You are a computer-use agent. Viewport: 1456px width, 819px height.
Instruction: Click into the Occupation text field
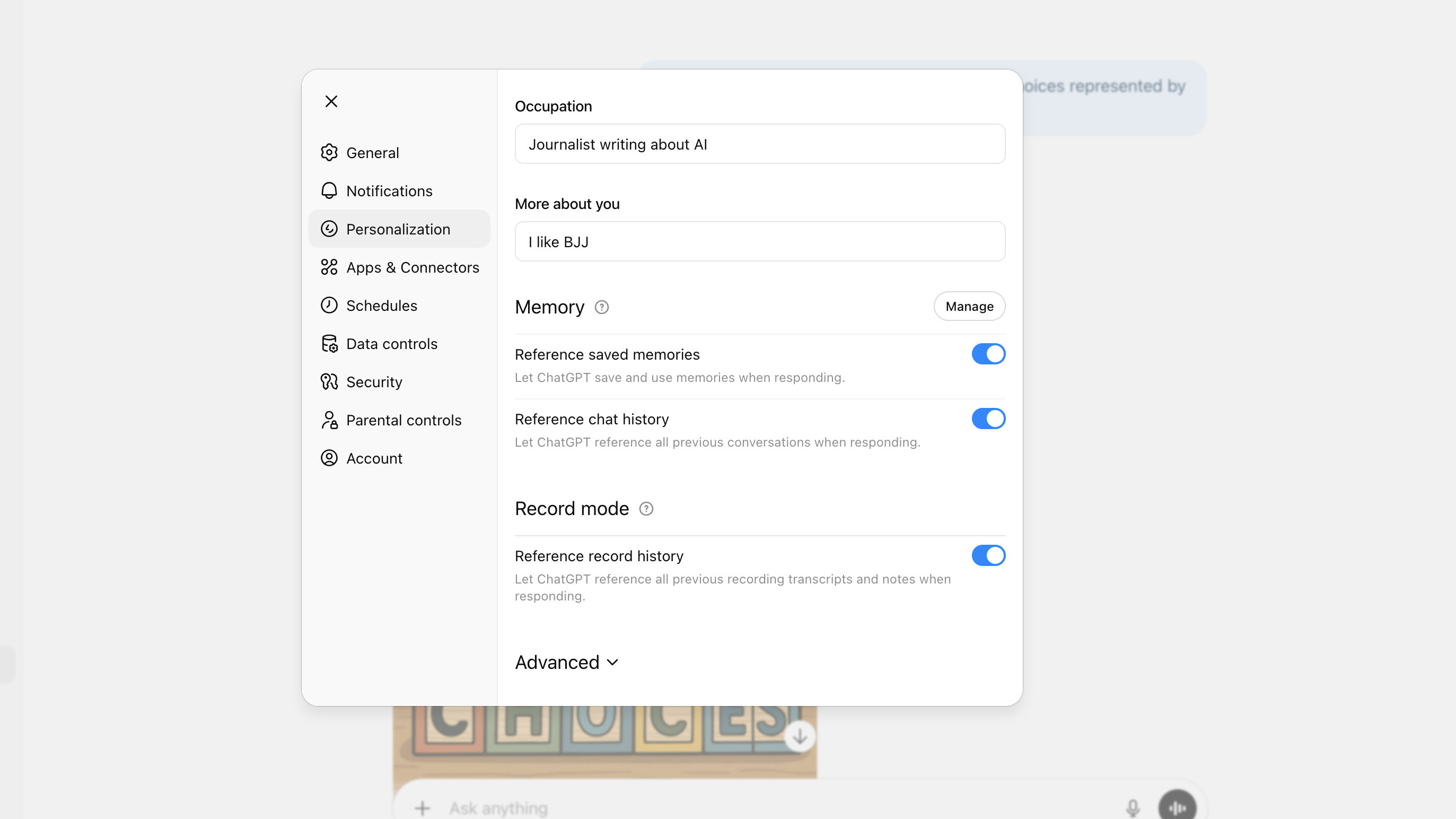pyautogui.click(x=760, y=144)
